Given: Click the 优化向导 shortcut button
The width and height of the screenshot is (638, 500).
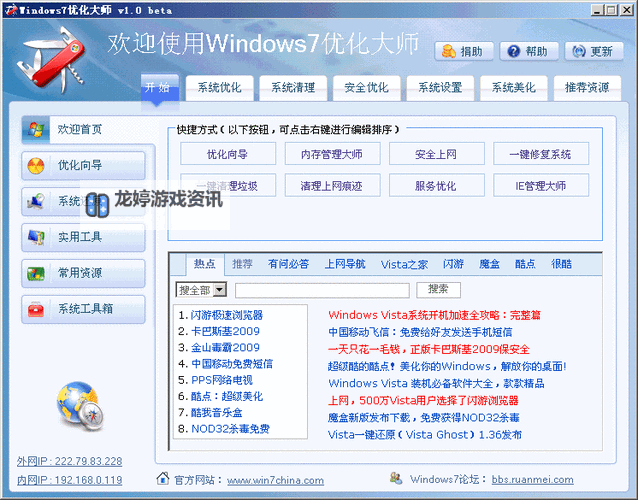Looking at the screenshot, I should (228, 154).
